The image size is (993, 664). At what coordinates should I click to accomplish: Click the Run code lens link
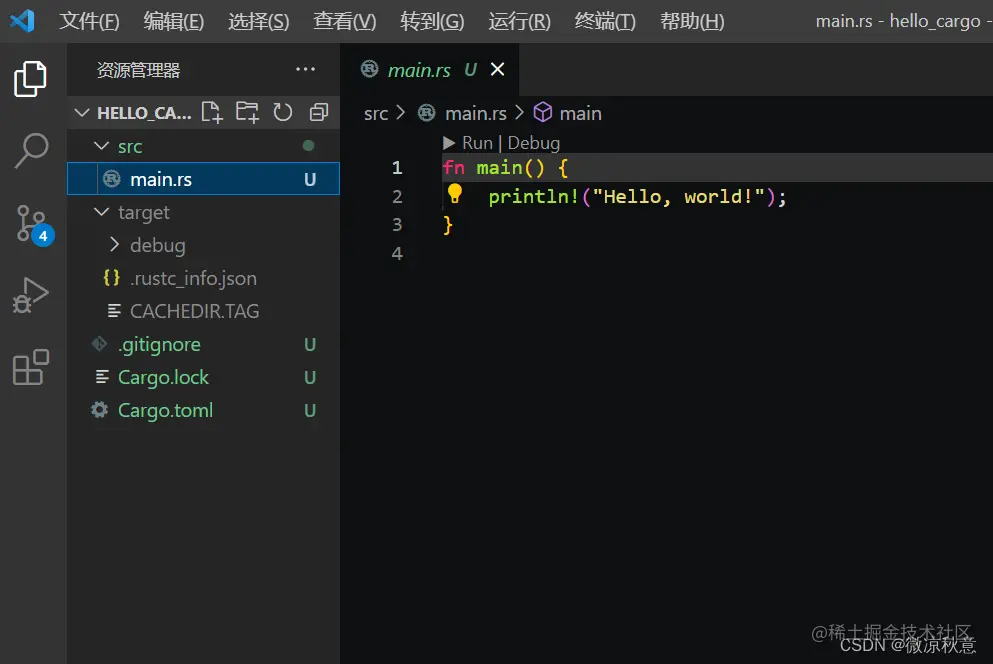click(477, 143)
